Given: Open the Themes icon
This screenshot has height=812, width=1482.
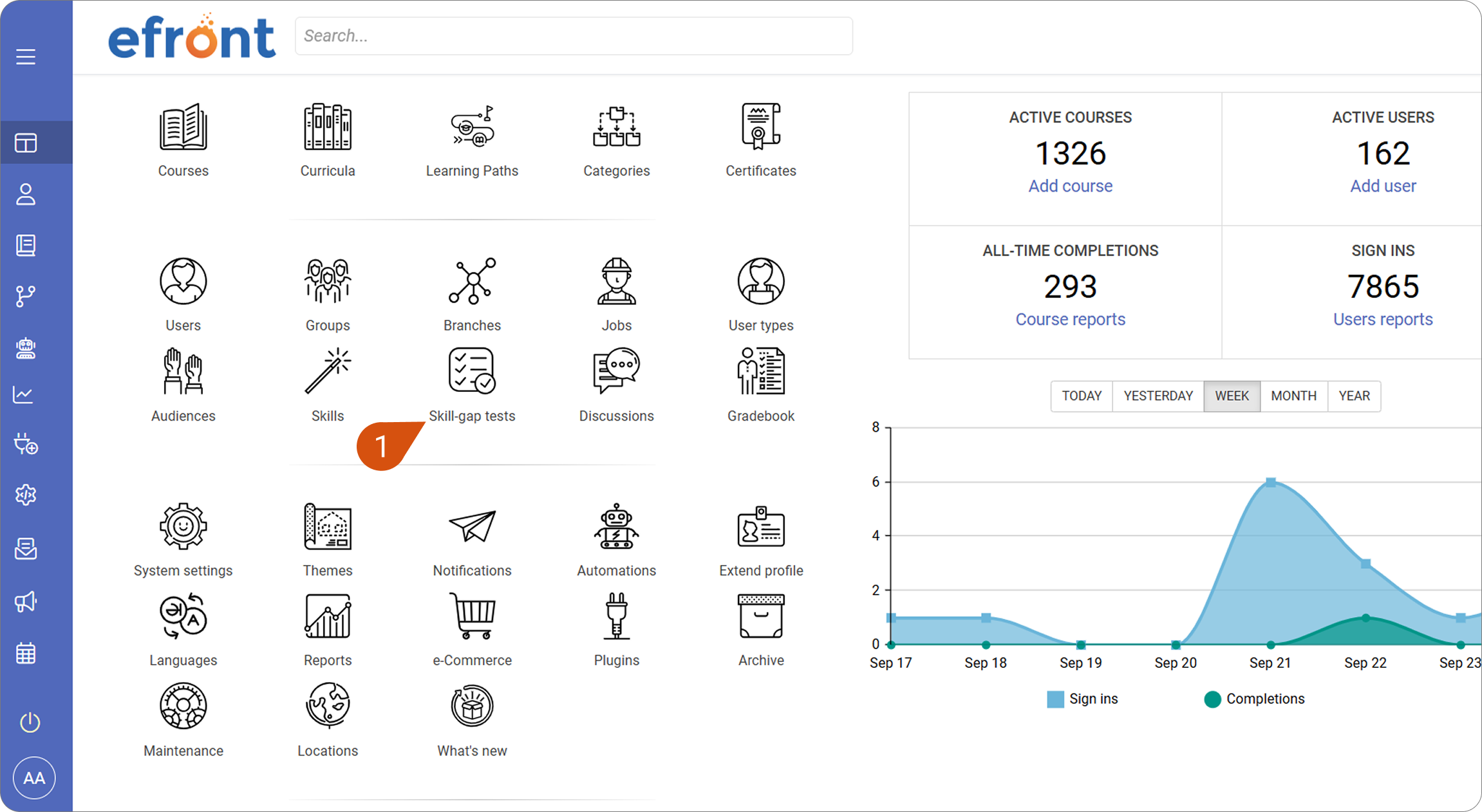Looking at the screenshot, I should pyautogui.click(x=328, y=526).
